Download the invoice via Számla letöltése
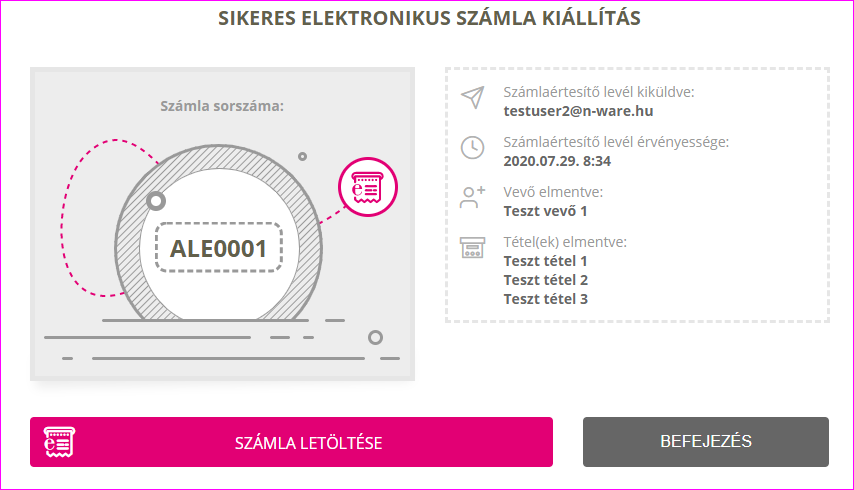 click(x=291, y=442)
